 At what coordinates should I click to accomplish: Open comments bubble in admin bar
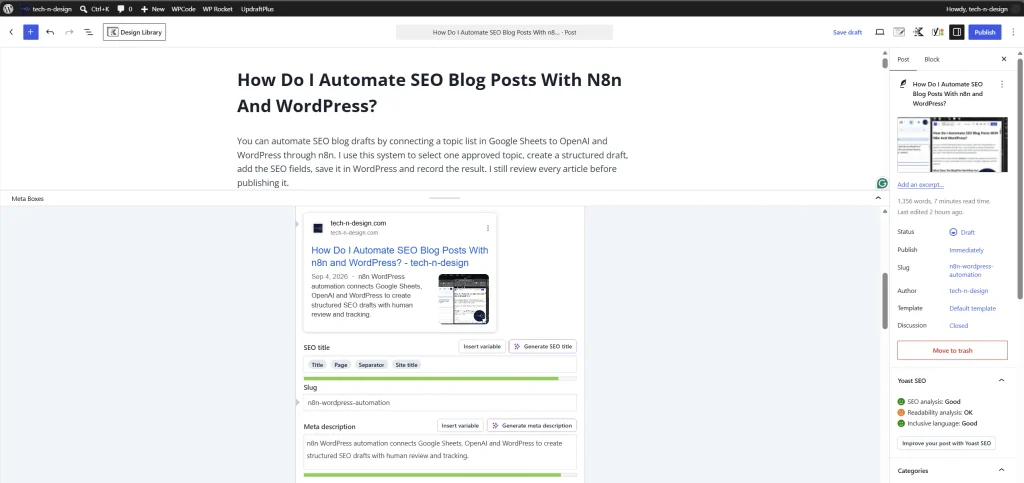[124, 9]
